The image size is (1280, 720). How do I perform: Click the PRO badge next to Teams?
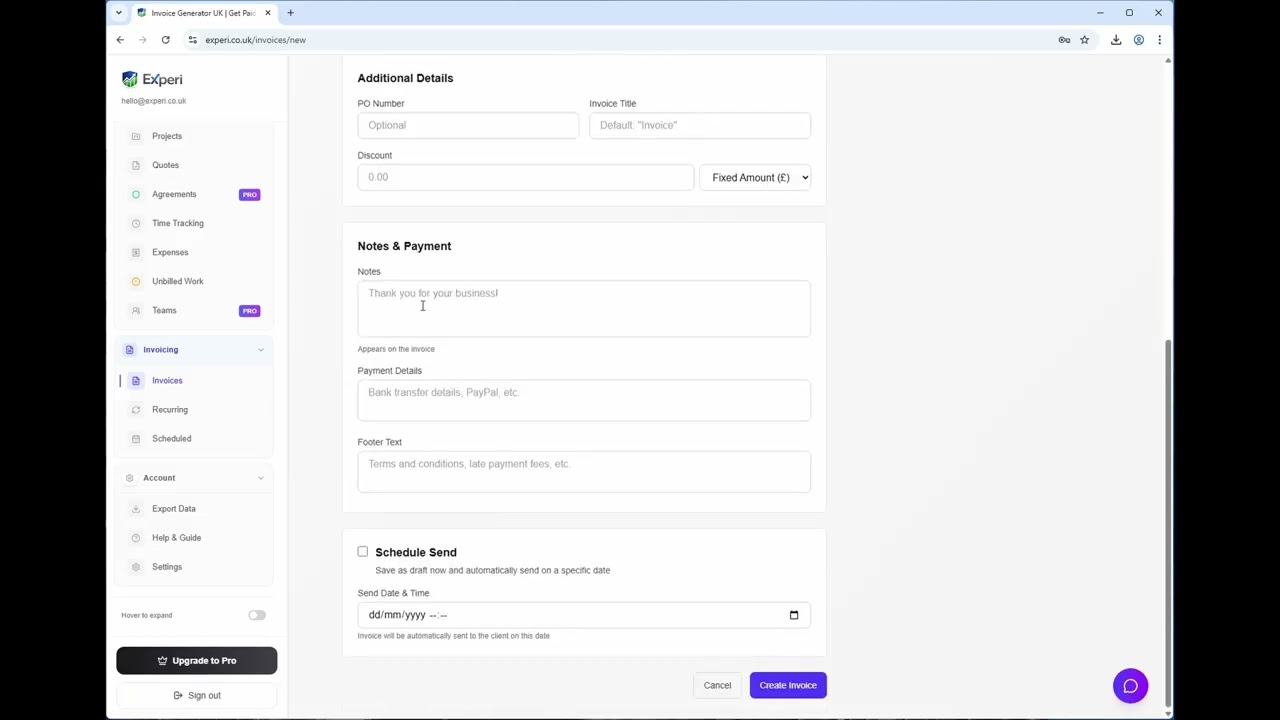click(250, 310)
